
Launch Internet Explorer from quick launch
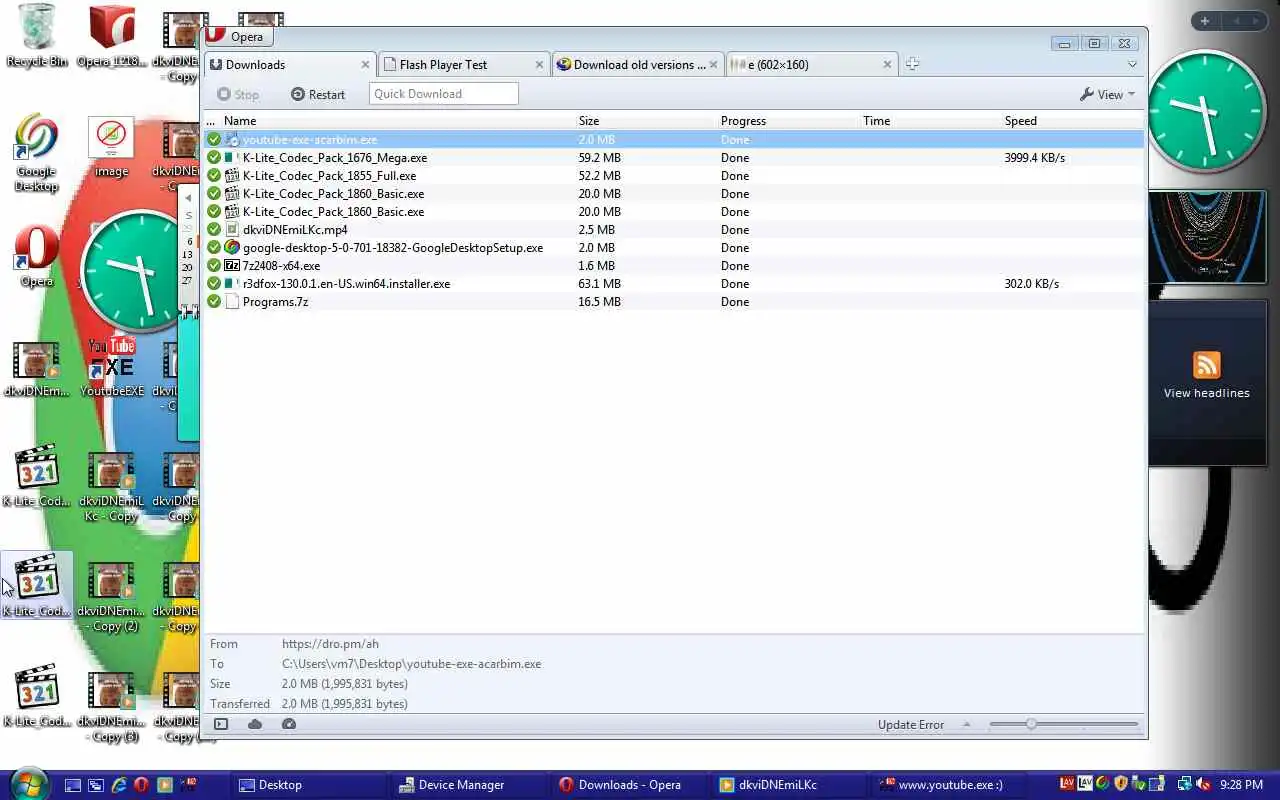tap(119, 785)
